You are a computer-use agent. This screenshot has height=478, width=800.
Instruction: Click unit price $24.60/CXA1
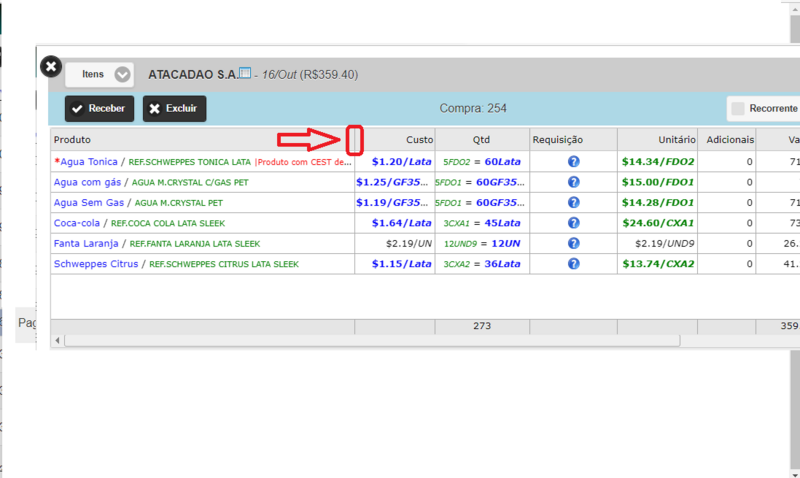tap(658, 223)
